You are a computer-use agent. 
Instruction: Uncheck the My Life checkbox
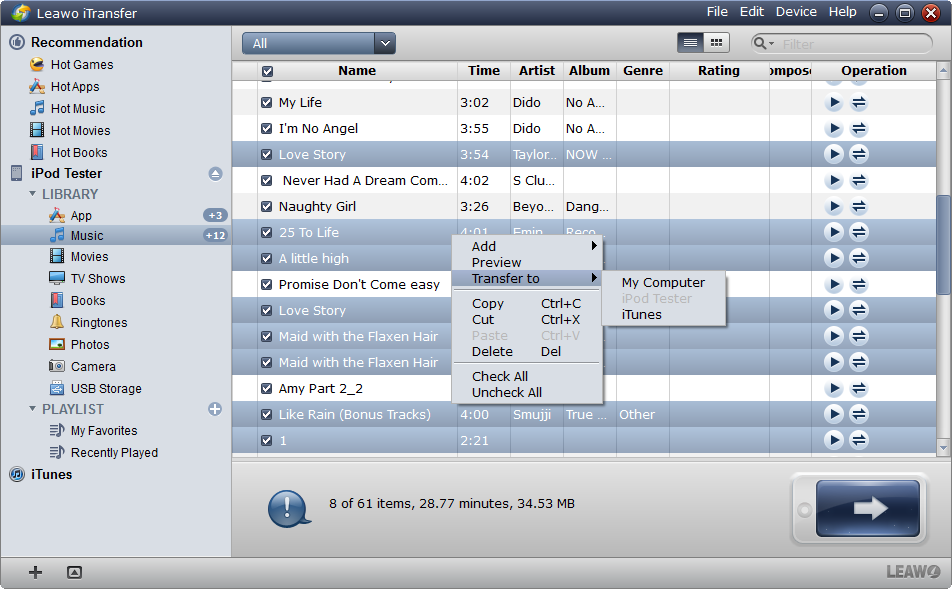tap(266, 103)
